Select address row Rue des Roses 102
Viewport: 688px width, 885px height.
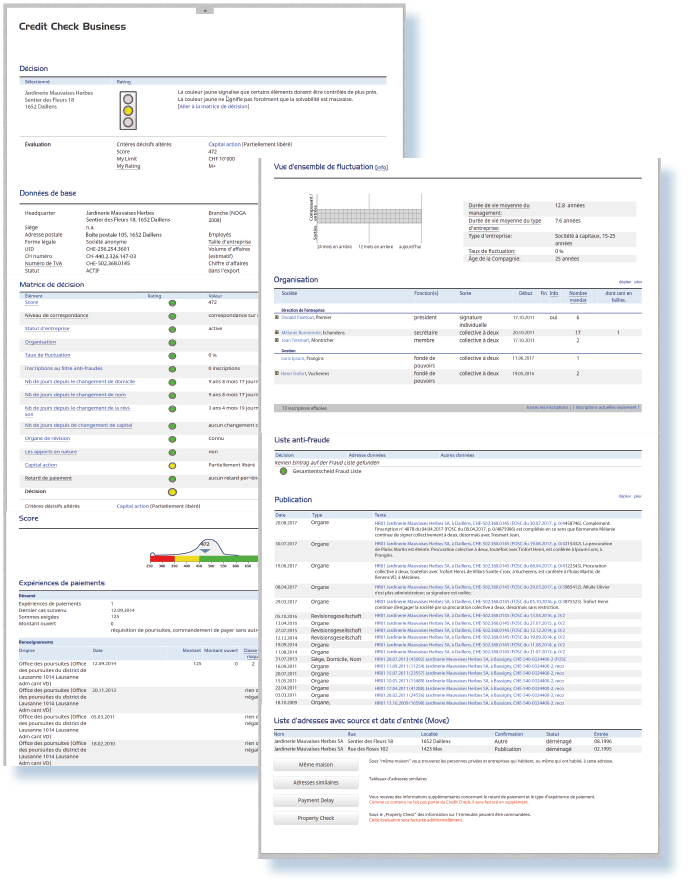coord(457,749)
